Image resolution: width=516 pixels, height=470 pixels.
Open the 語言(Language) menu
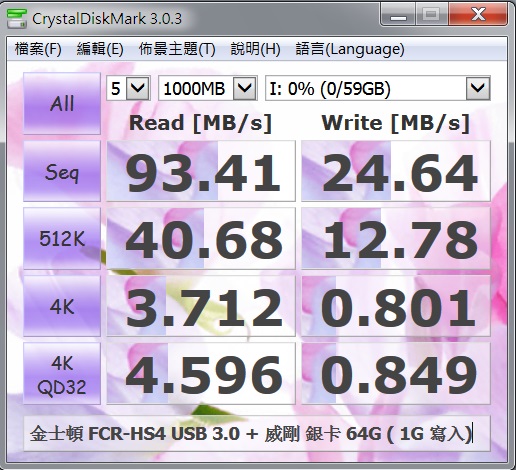pyautogui.click(x=350, y=49)
